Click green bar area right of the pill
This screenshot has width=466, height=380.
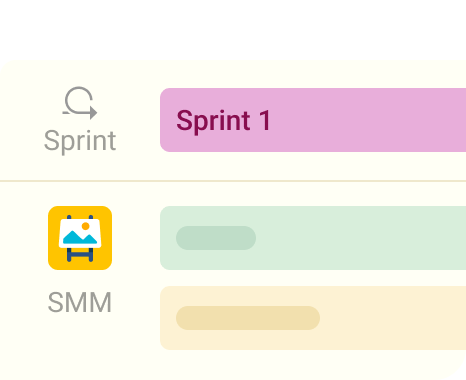tap(360, 238)
